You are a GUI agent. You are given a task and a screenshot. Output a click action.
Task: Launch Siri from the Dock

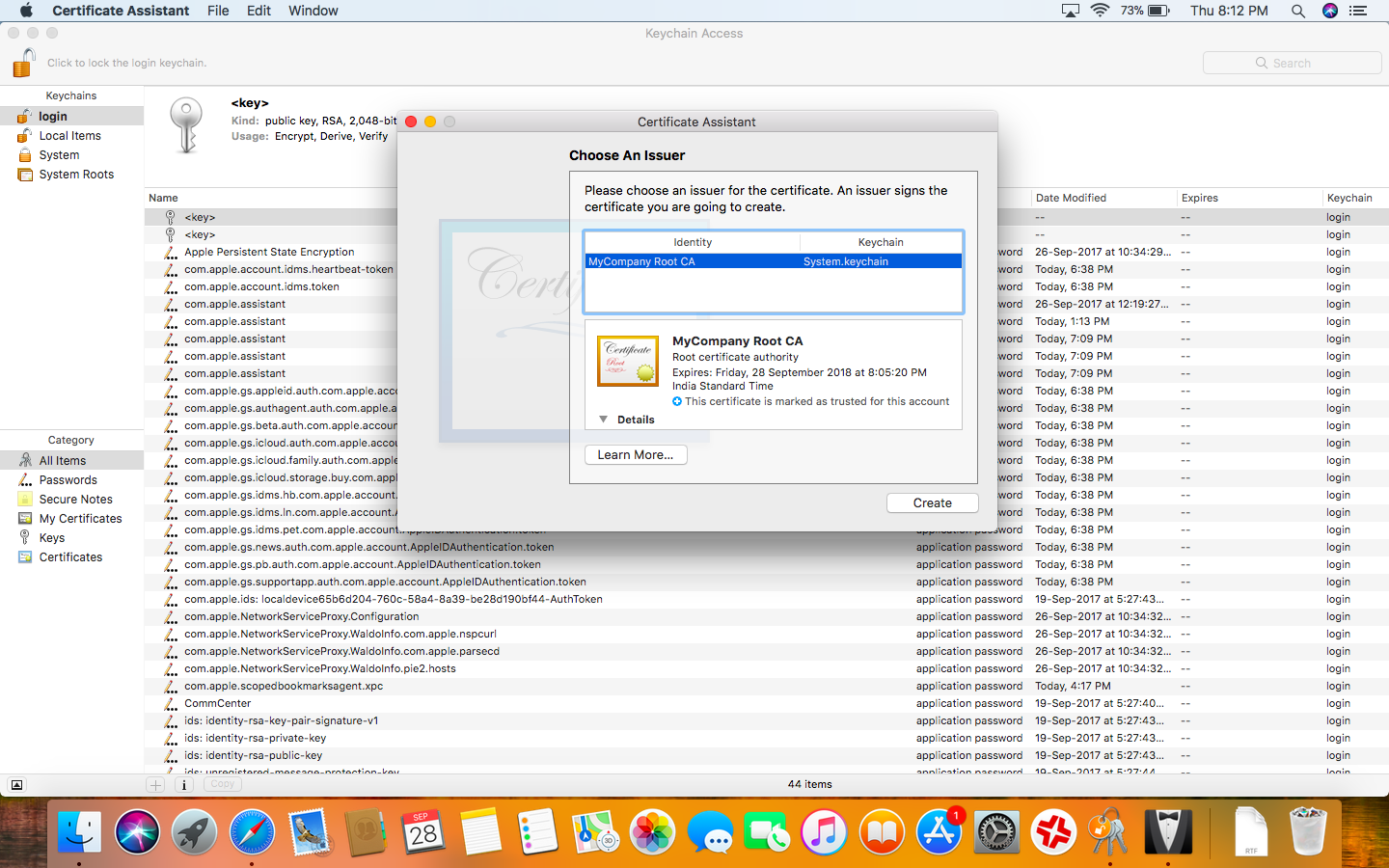[x=137, y=831]
